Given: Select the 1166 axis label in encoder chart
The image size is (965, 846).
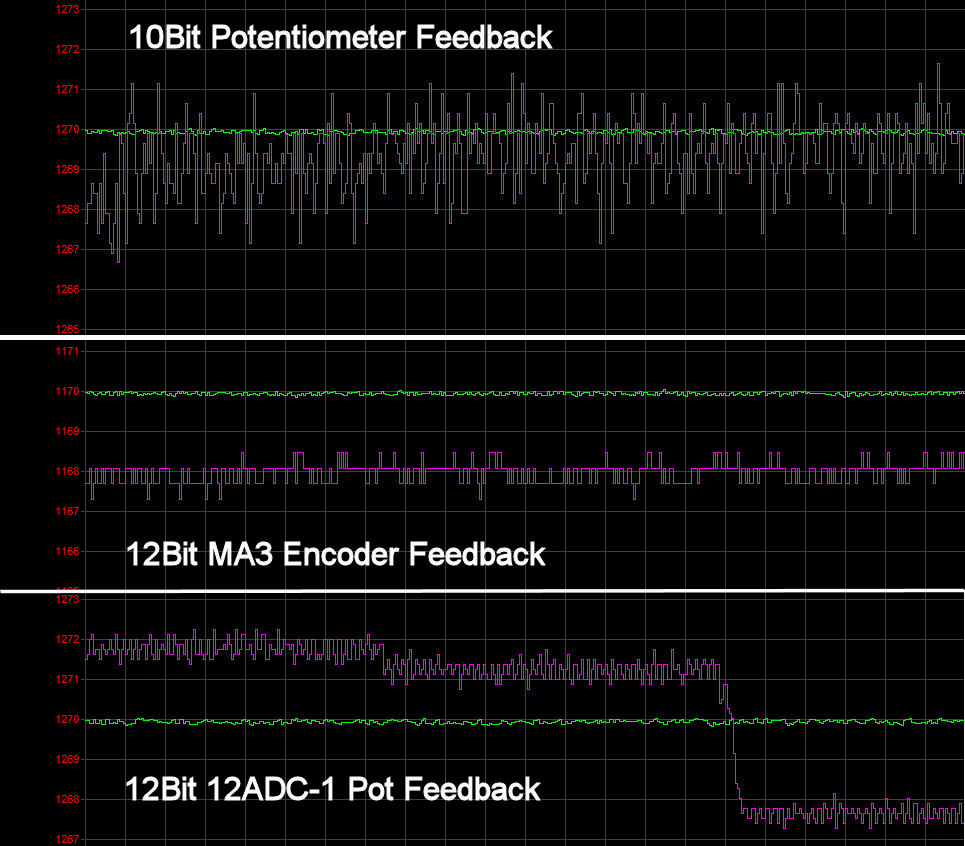Looking at the screenshot, I should (67, 552).
